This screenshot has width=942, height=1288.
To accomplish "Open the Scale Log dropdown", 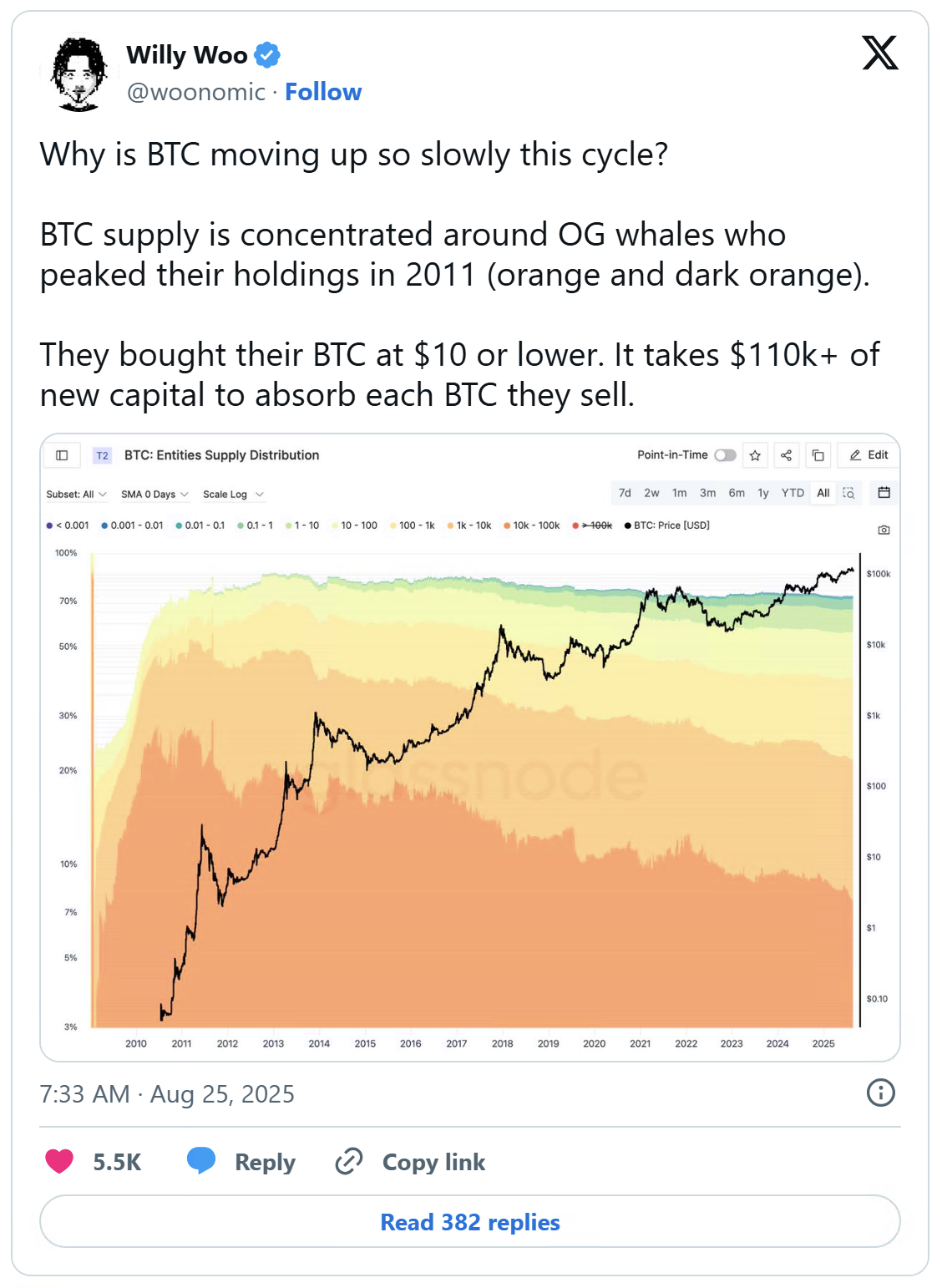I will [233, 494].
